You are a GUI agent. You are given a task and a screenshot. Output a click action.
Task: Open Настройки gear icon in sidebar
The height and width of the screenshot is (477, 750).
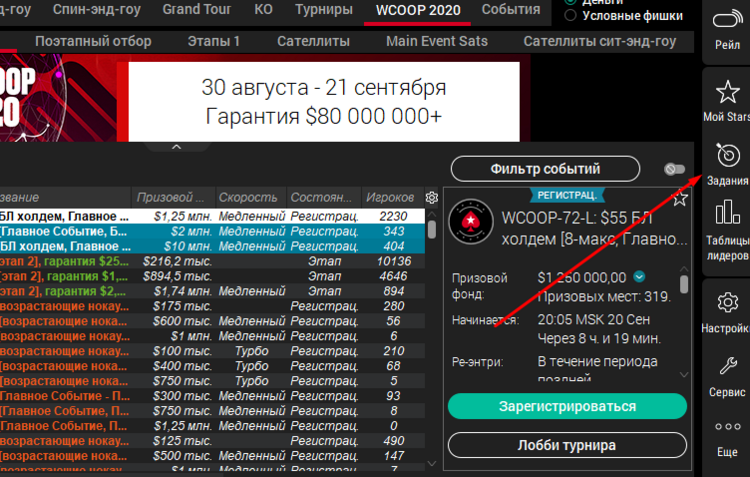[x=727, y=303]
